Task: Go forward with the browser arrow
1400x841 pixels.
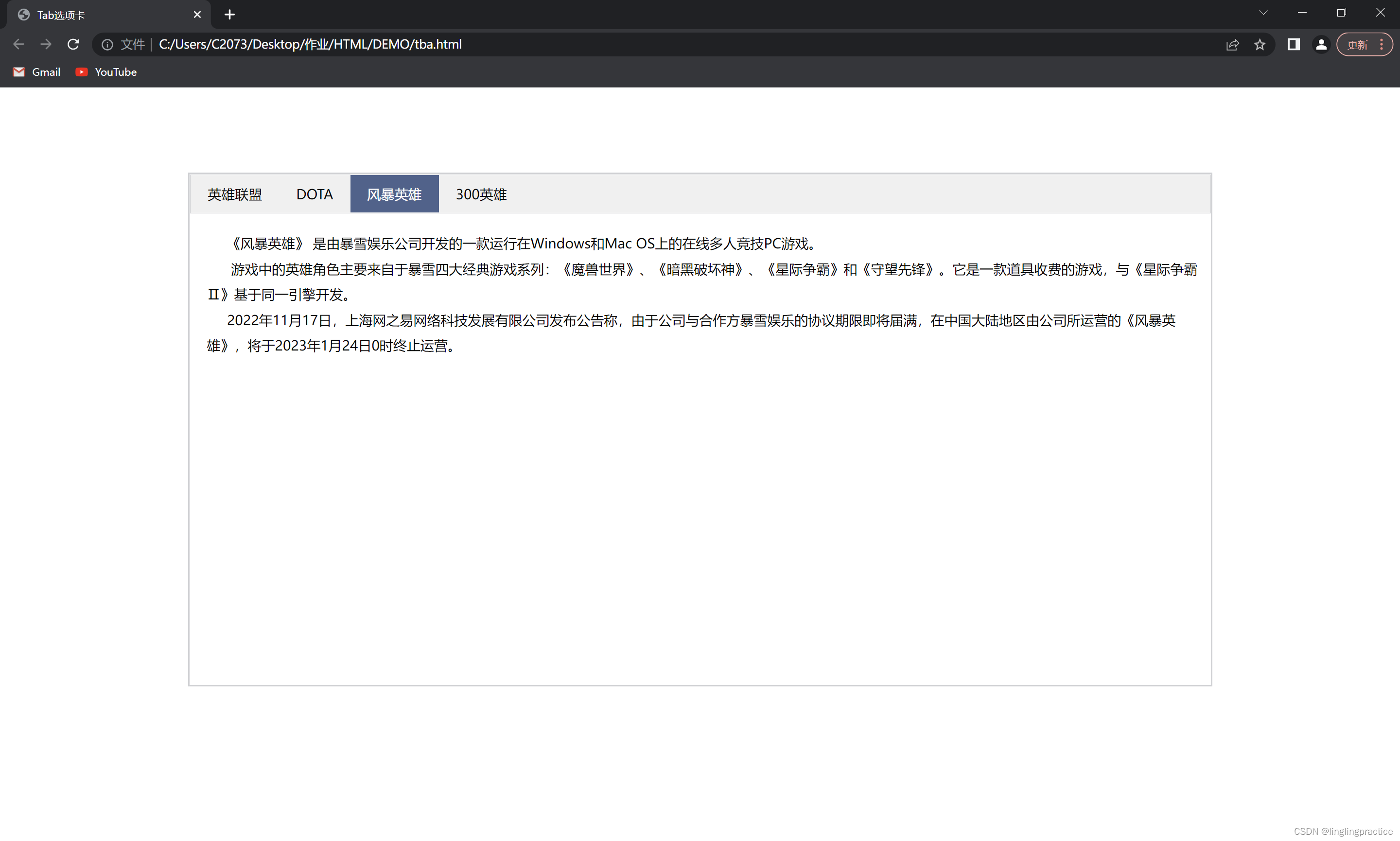Action: [46, 44]
